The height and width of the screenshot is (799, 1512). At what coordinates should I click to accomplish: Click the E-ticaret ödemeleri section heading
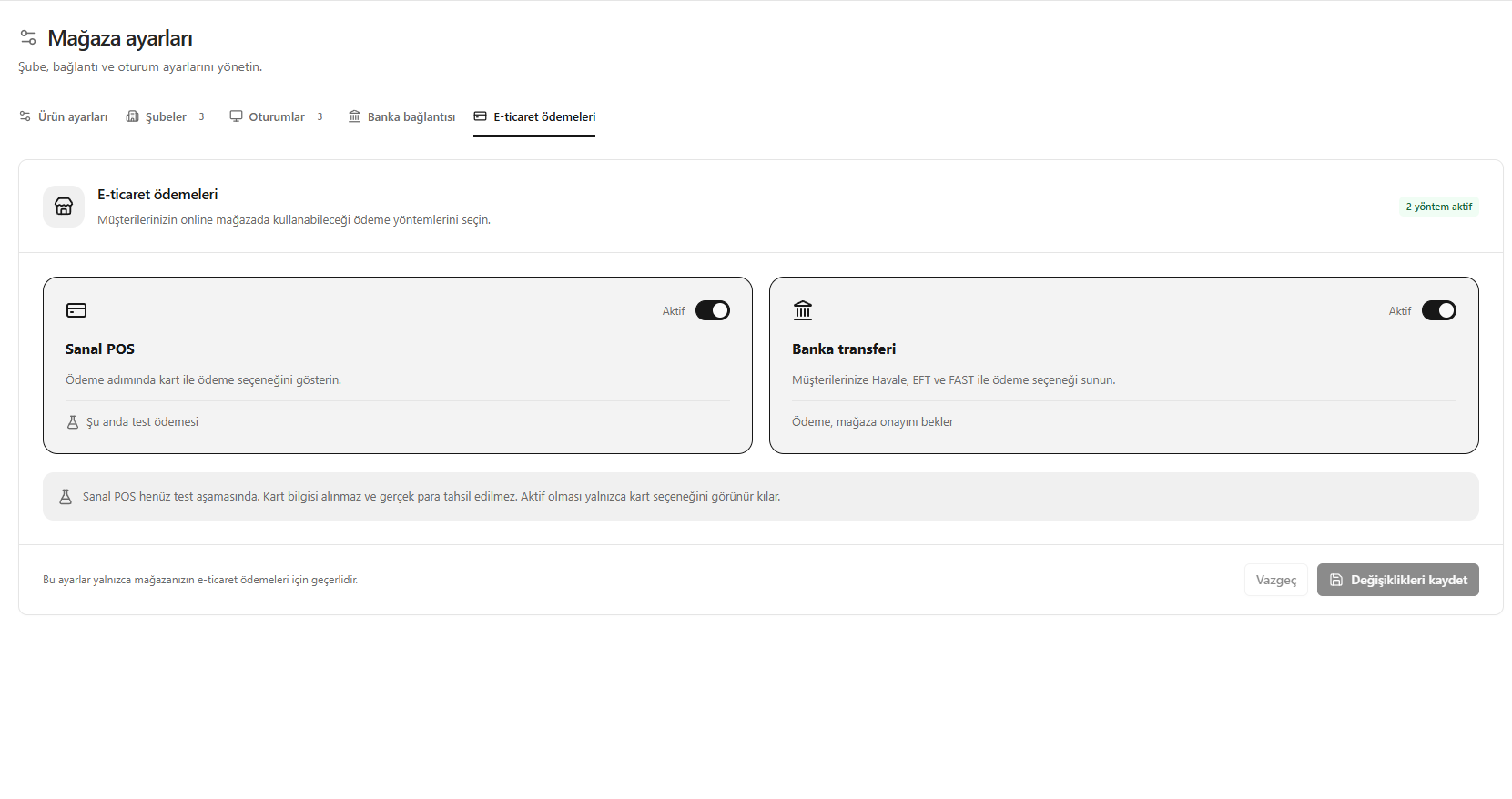tap(157, 195)
